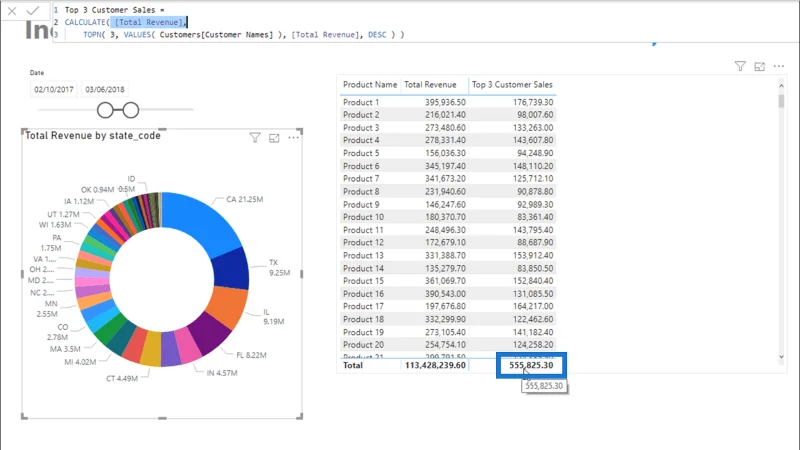The width and height of the screenshot is (800, 450).
Task: Select the Product 17 row label
Action: 363,306
